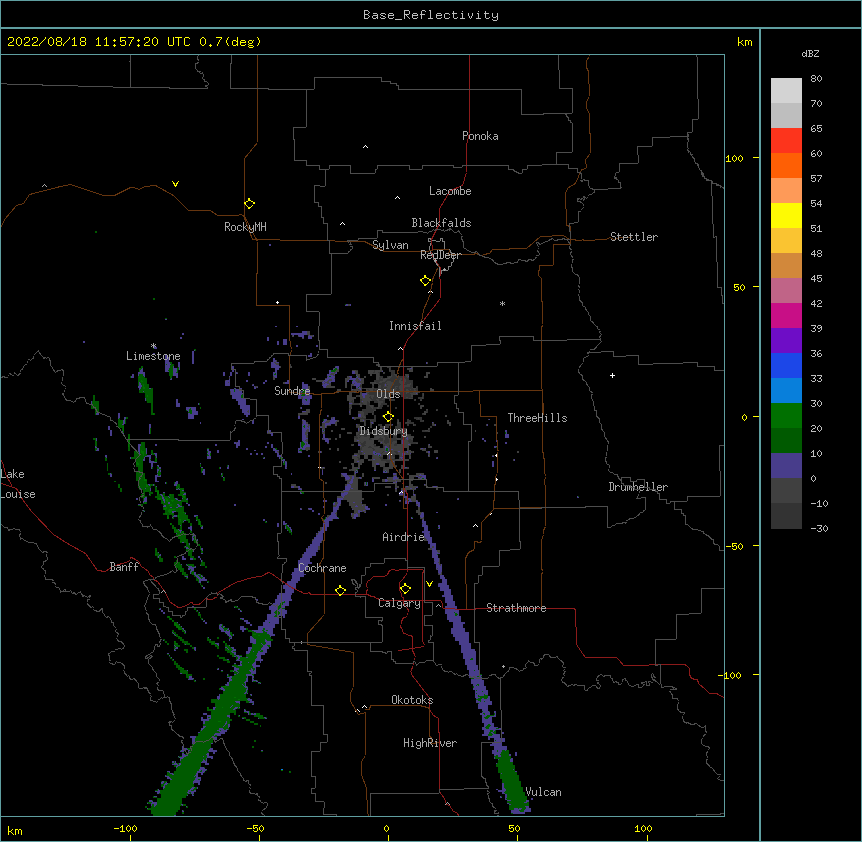Click the Sundre label

(x=292, y=391)
